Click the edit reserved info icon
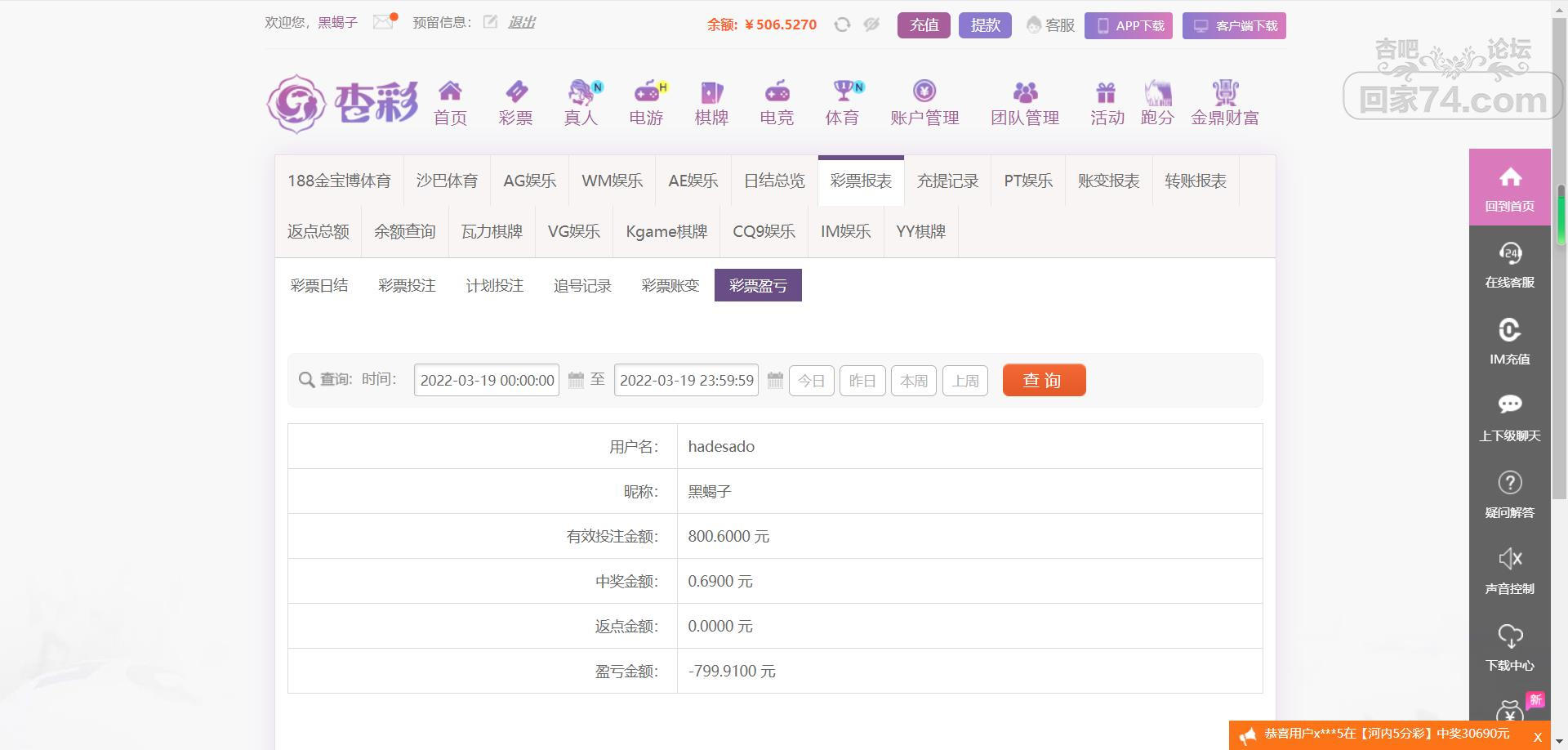 click(490, 22)
